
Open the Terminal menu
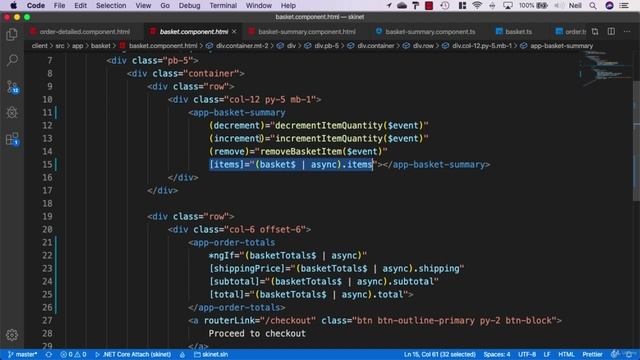(223, 5)
